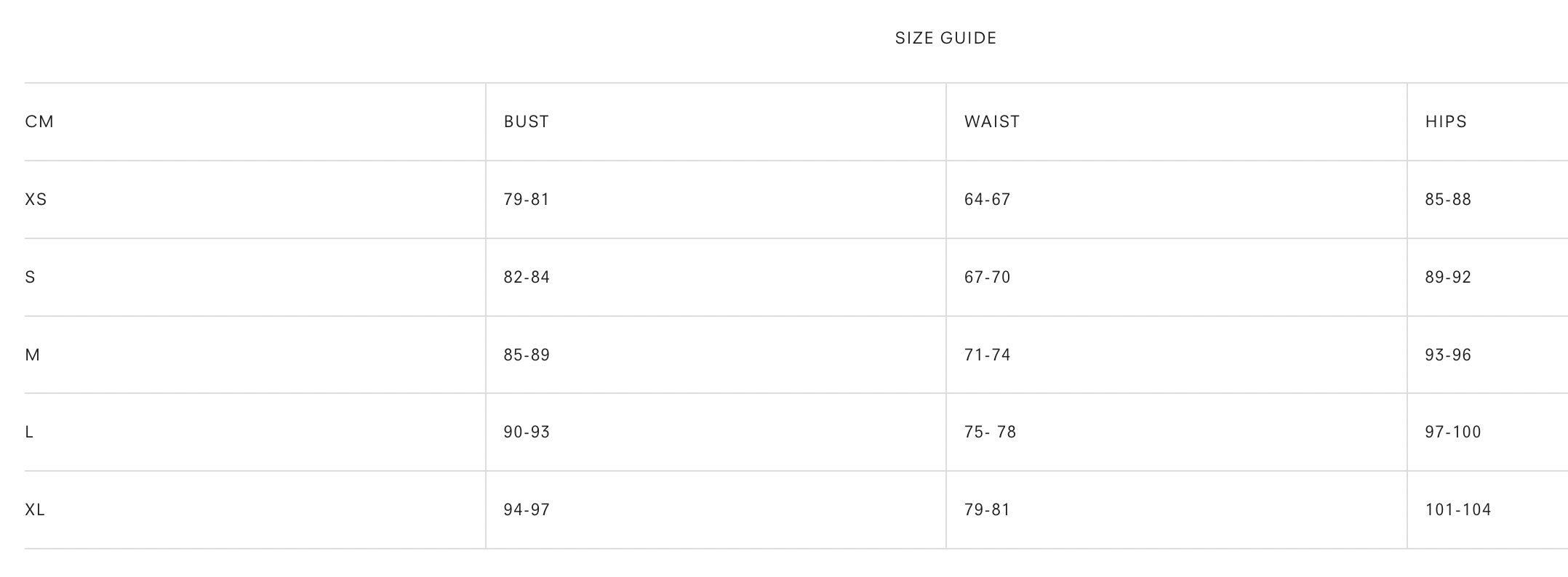Select the XS size row label
The width and height of the screenshot is (1568, 577).
[36, 200]
